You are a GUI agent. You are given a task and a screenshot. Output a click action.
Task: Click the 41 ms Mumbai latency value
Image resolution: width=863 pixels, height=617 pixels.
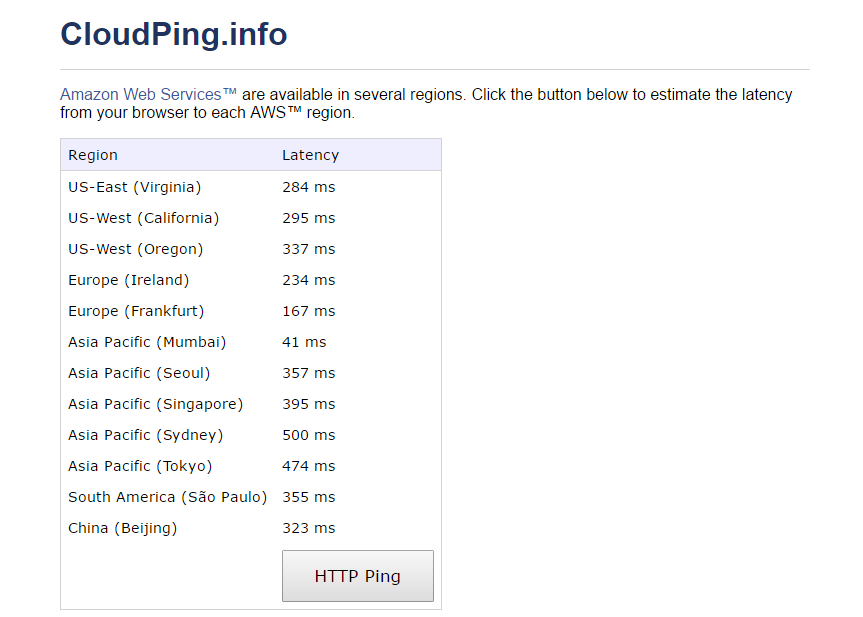[304, 342]
